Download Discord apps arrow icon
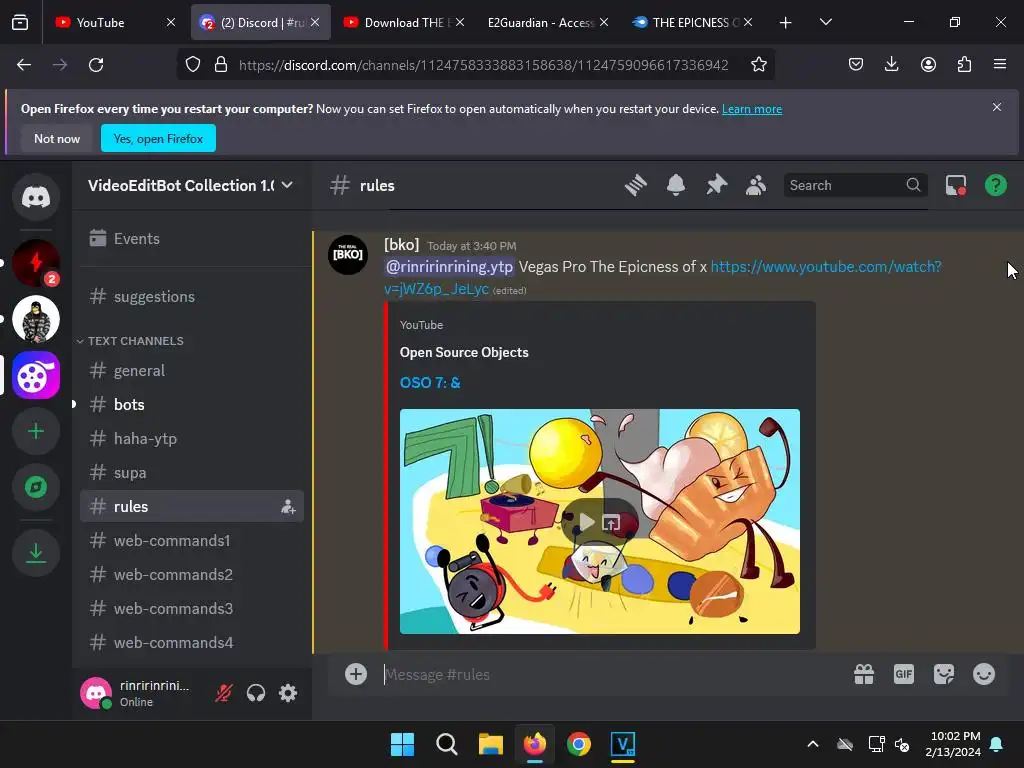The image size is (1024, 768). pyautogui.click(x=36, y=554)
